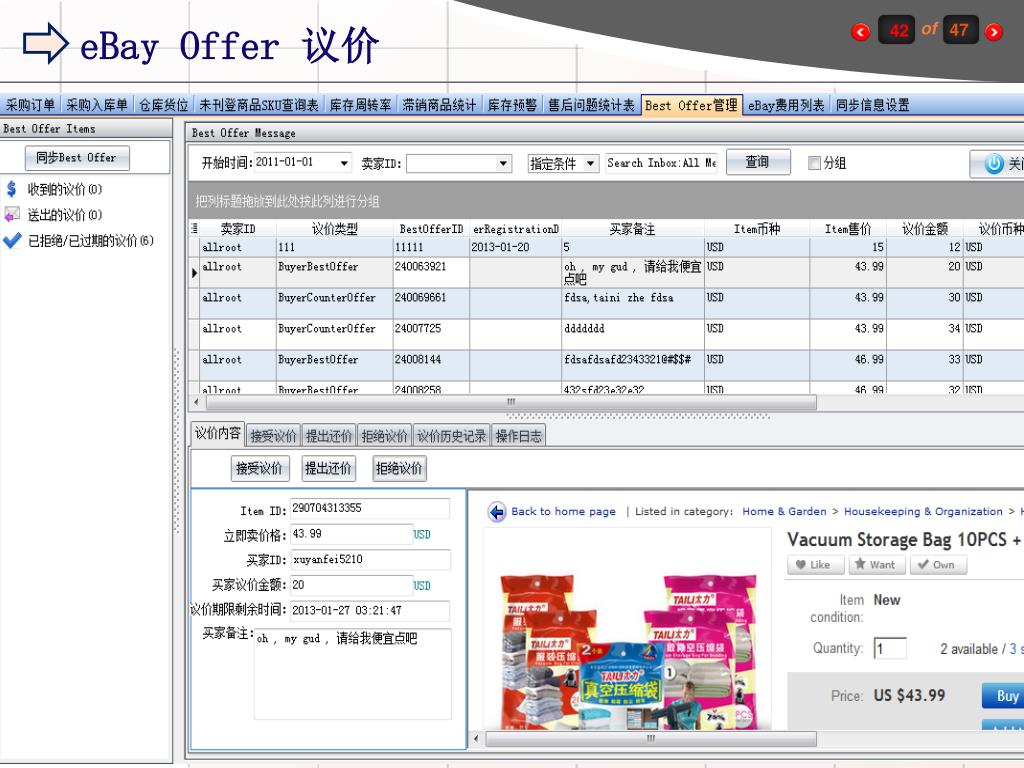
Task: Click Back to home page link
Action: (563, 511)
